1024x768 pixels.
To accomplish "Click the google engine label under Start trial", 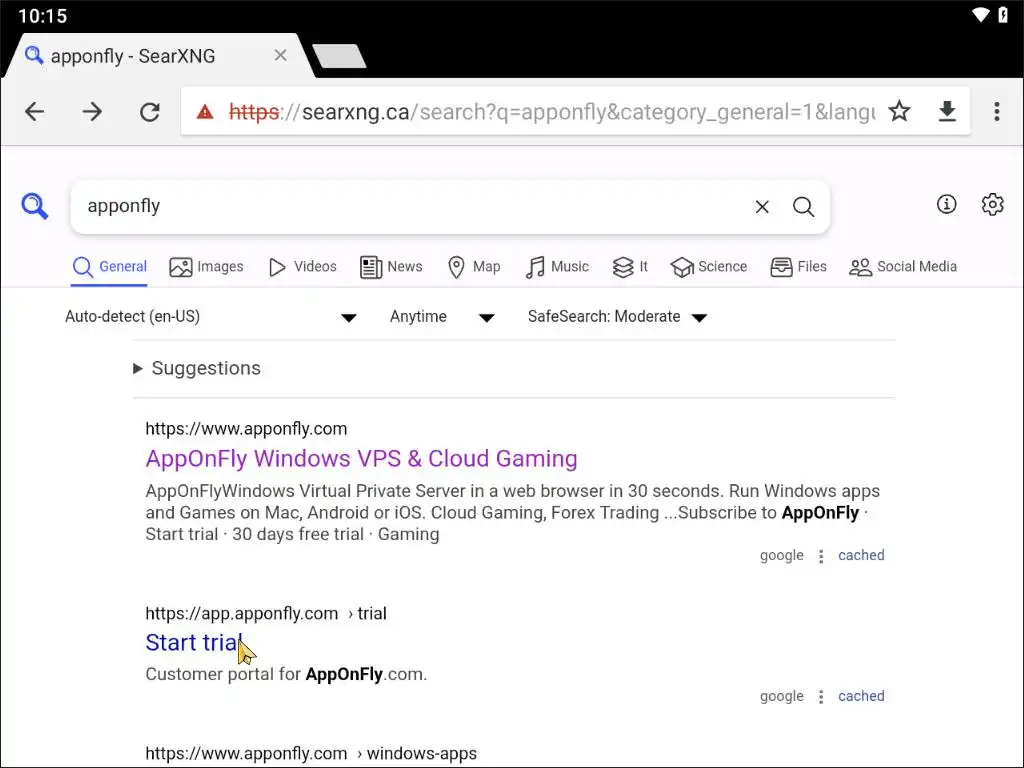I will (782, 696).
